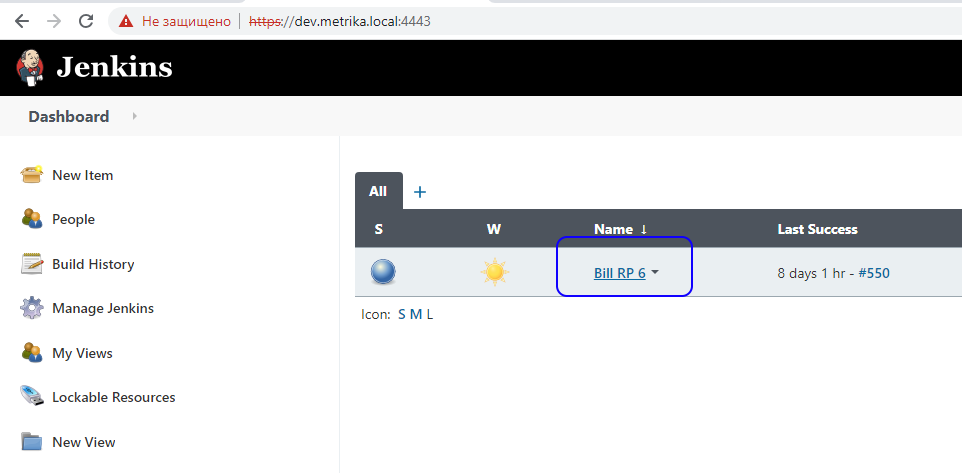Reload the page with refresh icon
962x473 pixels.
(87, 21)
